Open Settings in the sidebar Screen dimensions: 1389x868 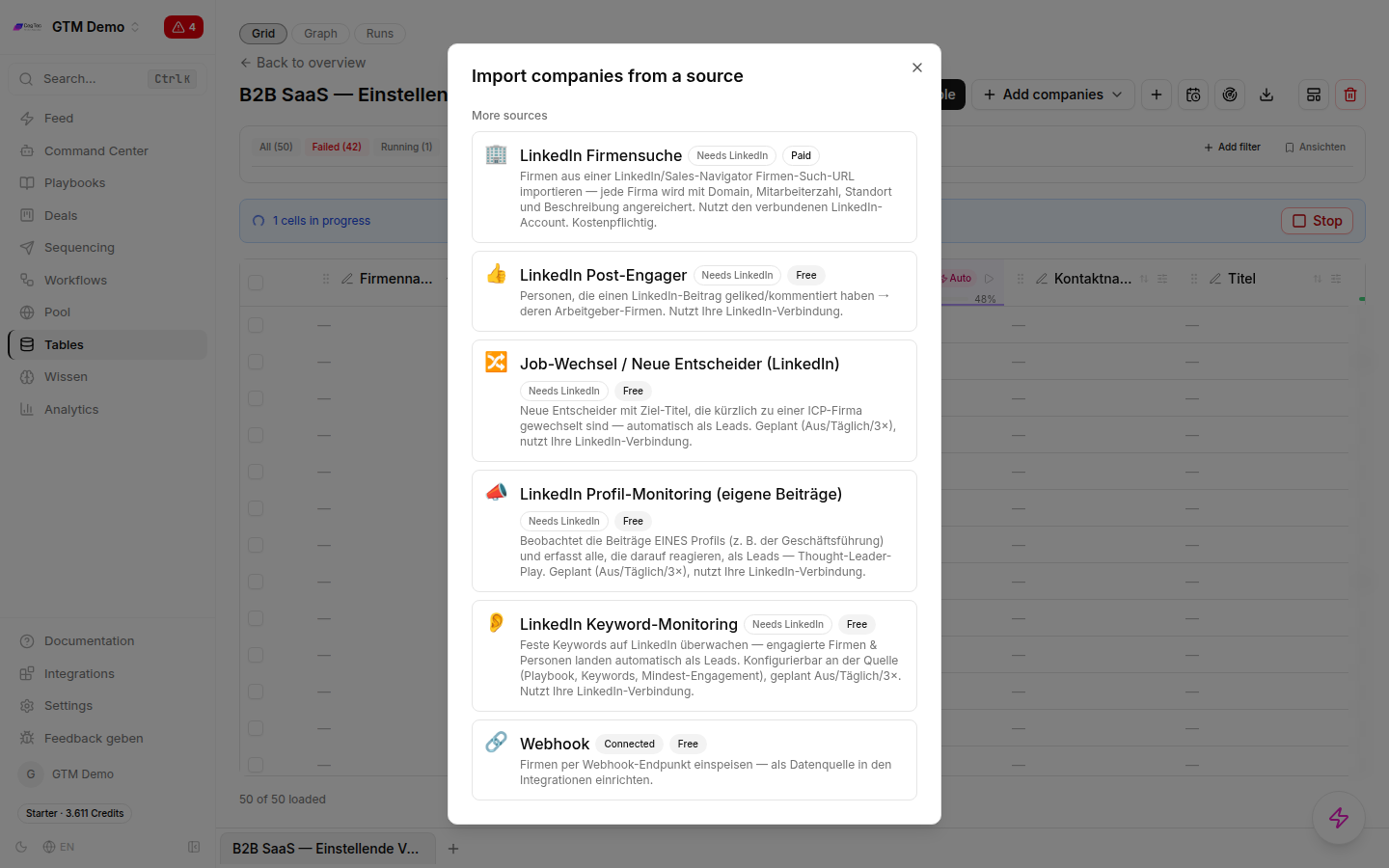pyautogui.click(x=107, y=706)
